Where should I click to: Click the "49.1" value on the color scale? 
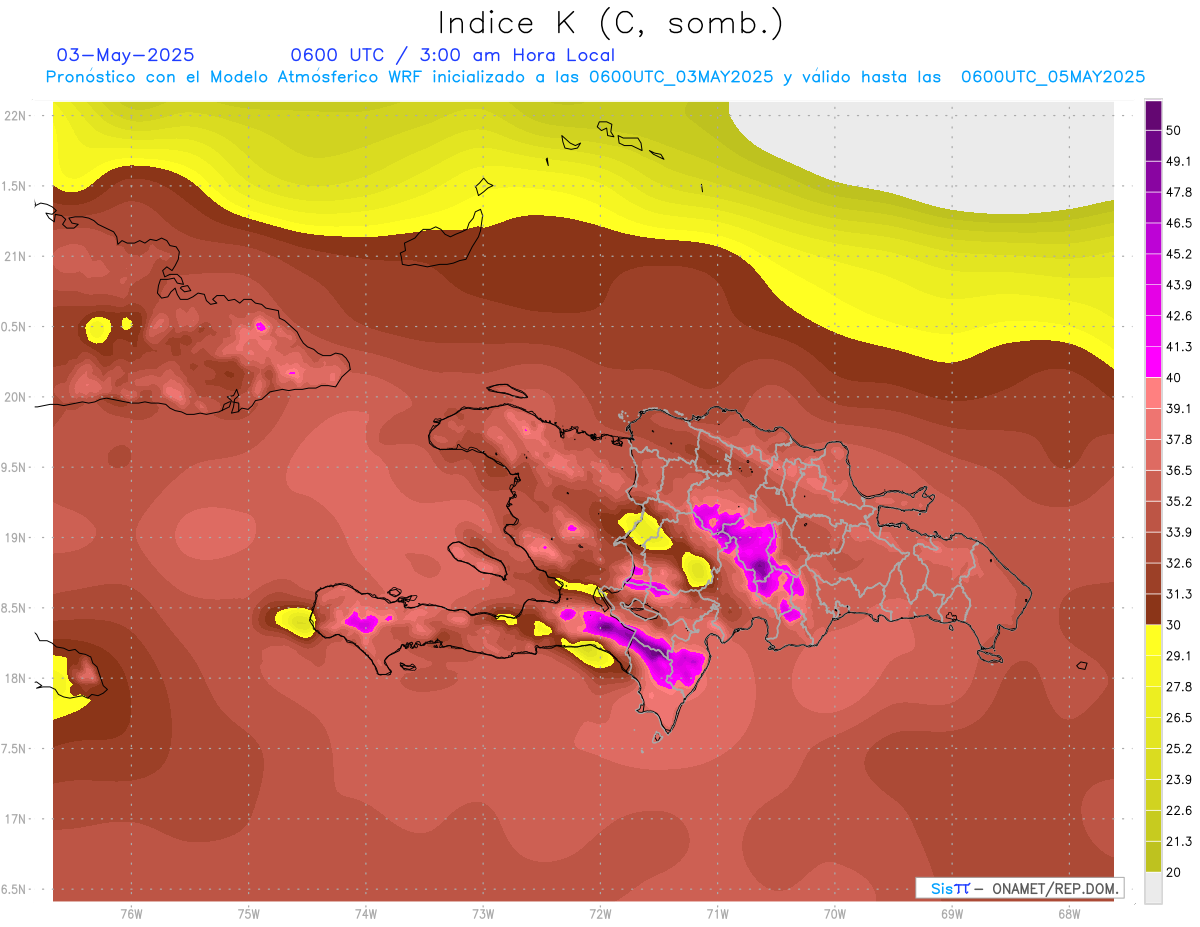[1180, 161]
